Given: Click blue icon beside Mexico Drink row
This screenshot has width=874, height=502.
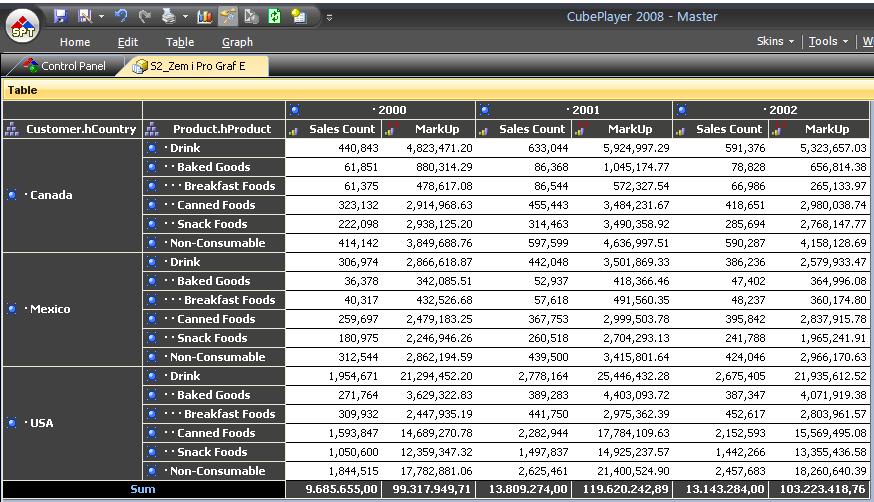Looking at the screenshot, I should (x=152, y=262).
